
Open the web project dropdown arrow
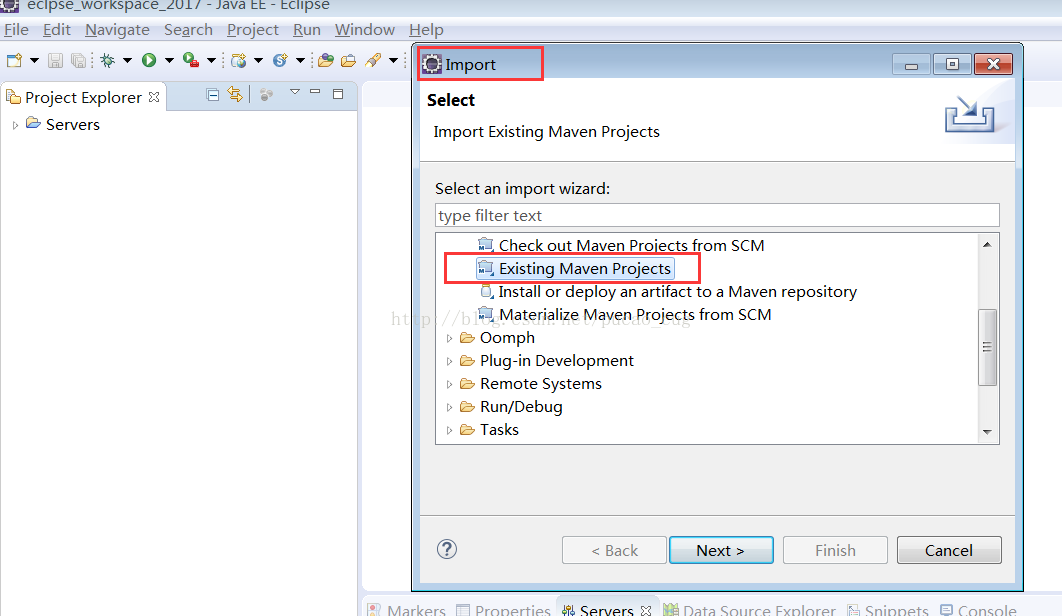click(x=258, y=61)
